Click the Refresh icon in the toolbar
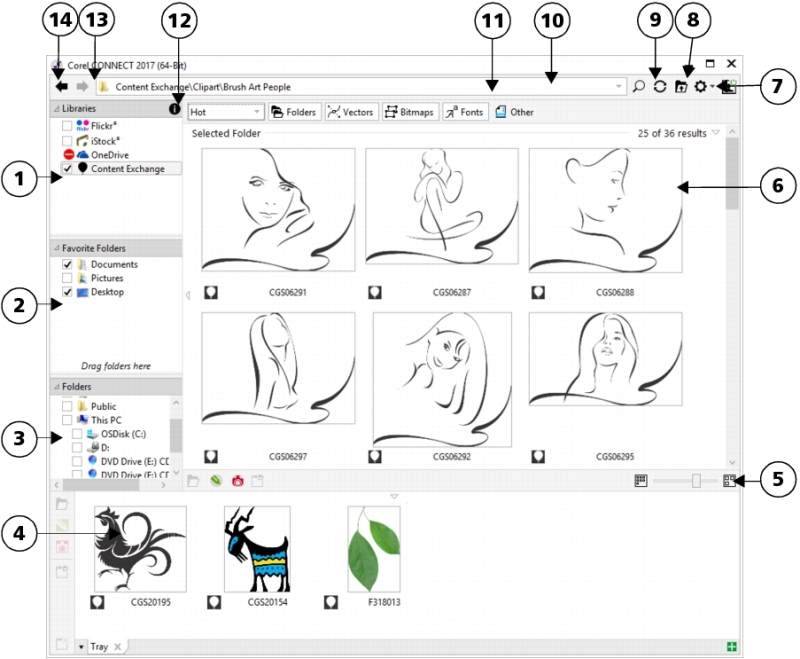 click(x=660, y=87)
